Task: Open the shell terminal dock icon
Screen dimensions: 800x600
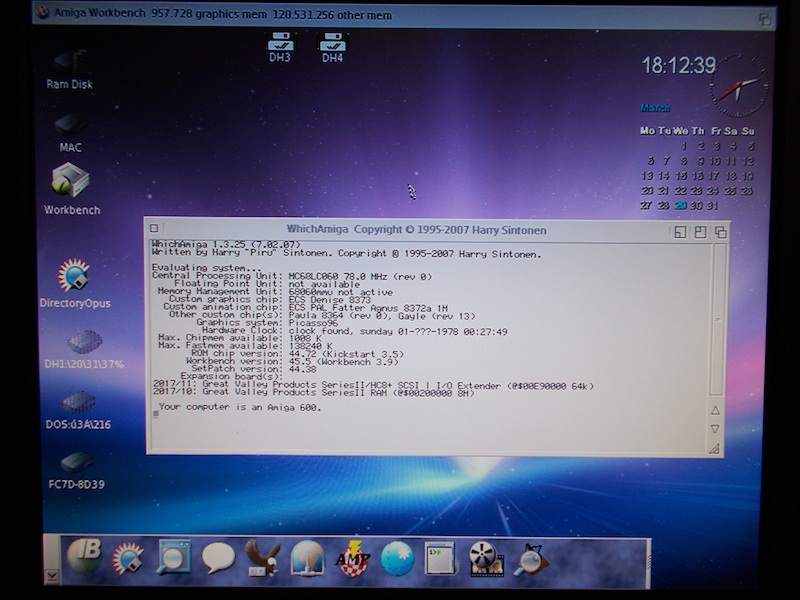Action: pos(440,558)
